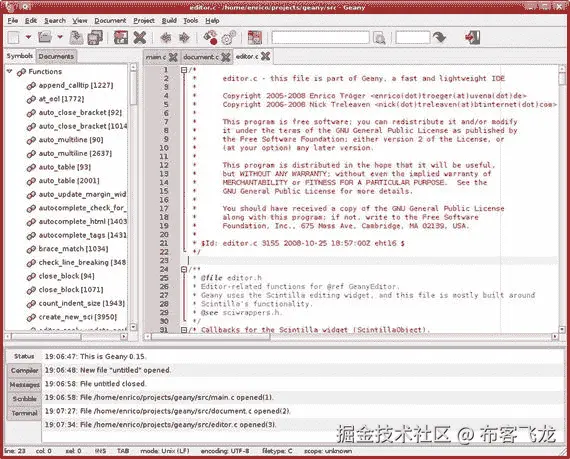Close the editor.c tab with its X
Viewport: 570px width, 459px height.
[x=266, y=56]
